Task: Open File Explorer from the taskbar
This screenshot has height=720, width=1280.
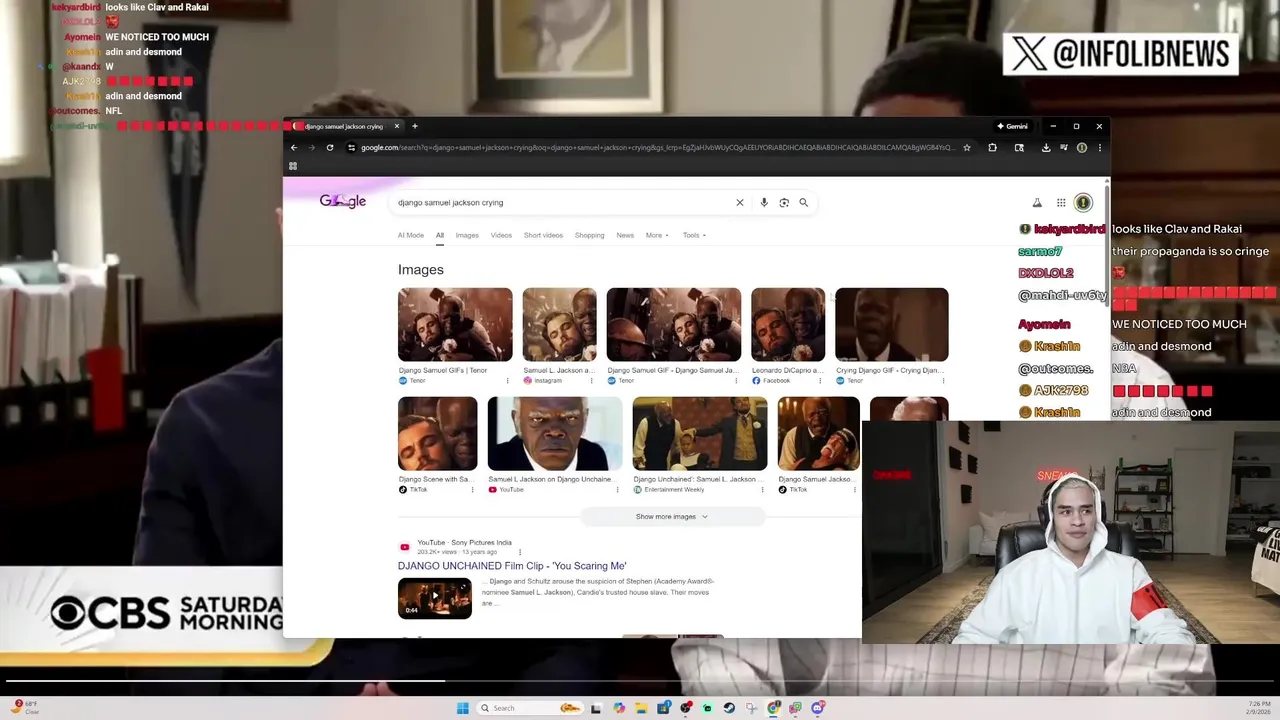Action: click(641, 708)
